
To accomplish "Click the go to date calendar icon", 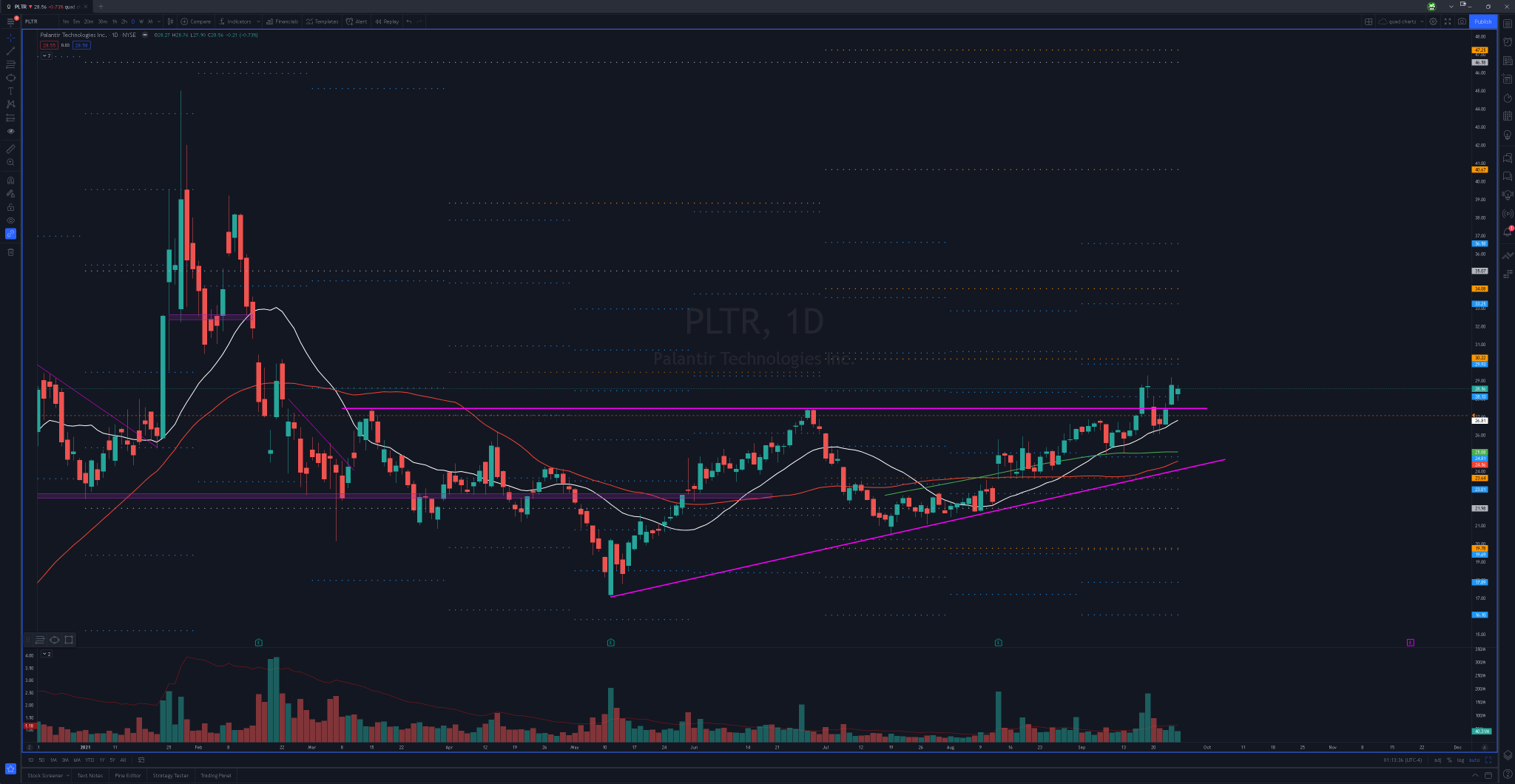I will pyautogui.click(x=141, y=760).
